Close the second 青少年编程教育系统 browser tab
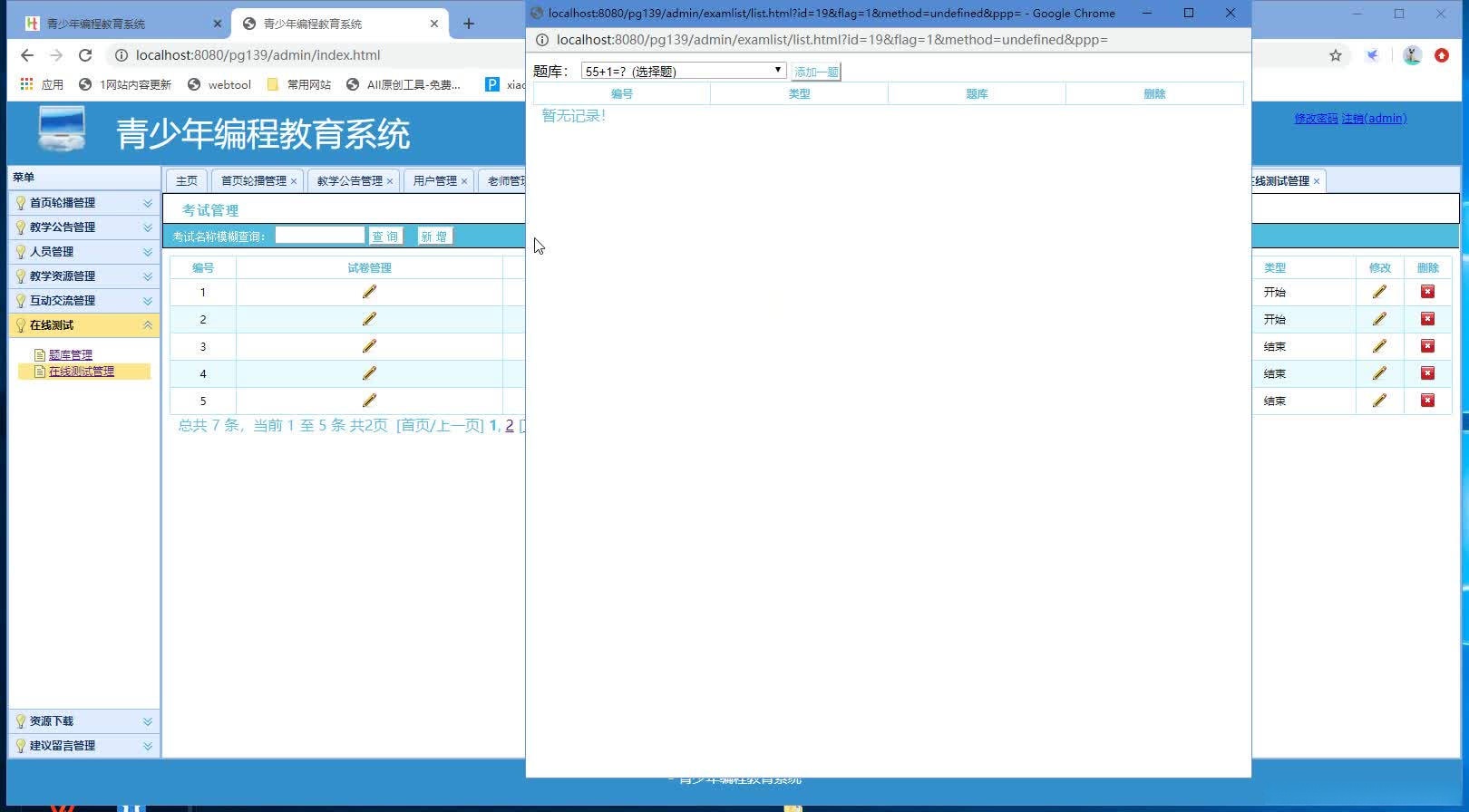This screenshot has height=812, width=1469. tap(434, 24)
